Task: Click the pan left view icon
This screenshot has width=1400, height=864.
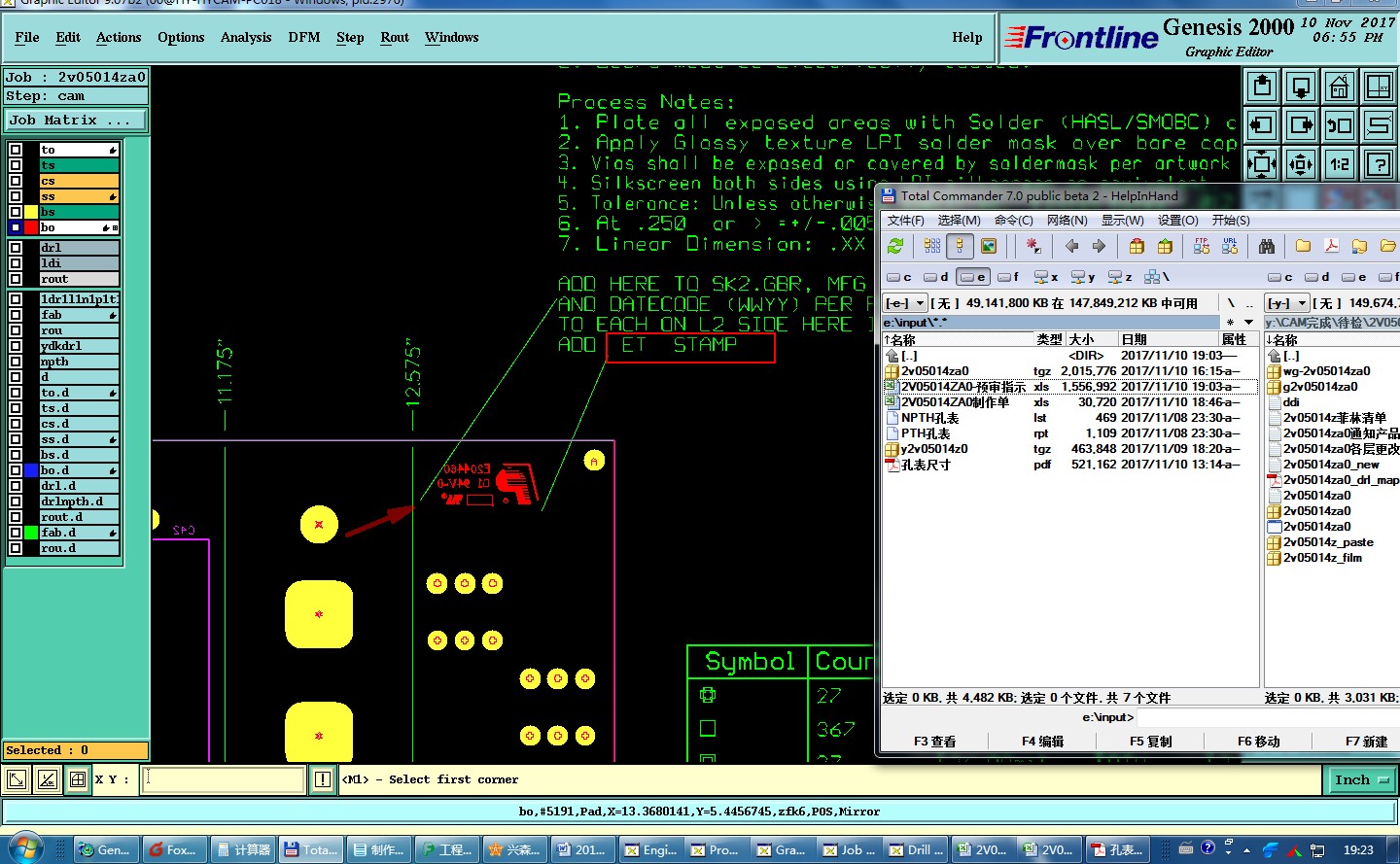Action: pyautogui.click(x=1262, y=125)
